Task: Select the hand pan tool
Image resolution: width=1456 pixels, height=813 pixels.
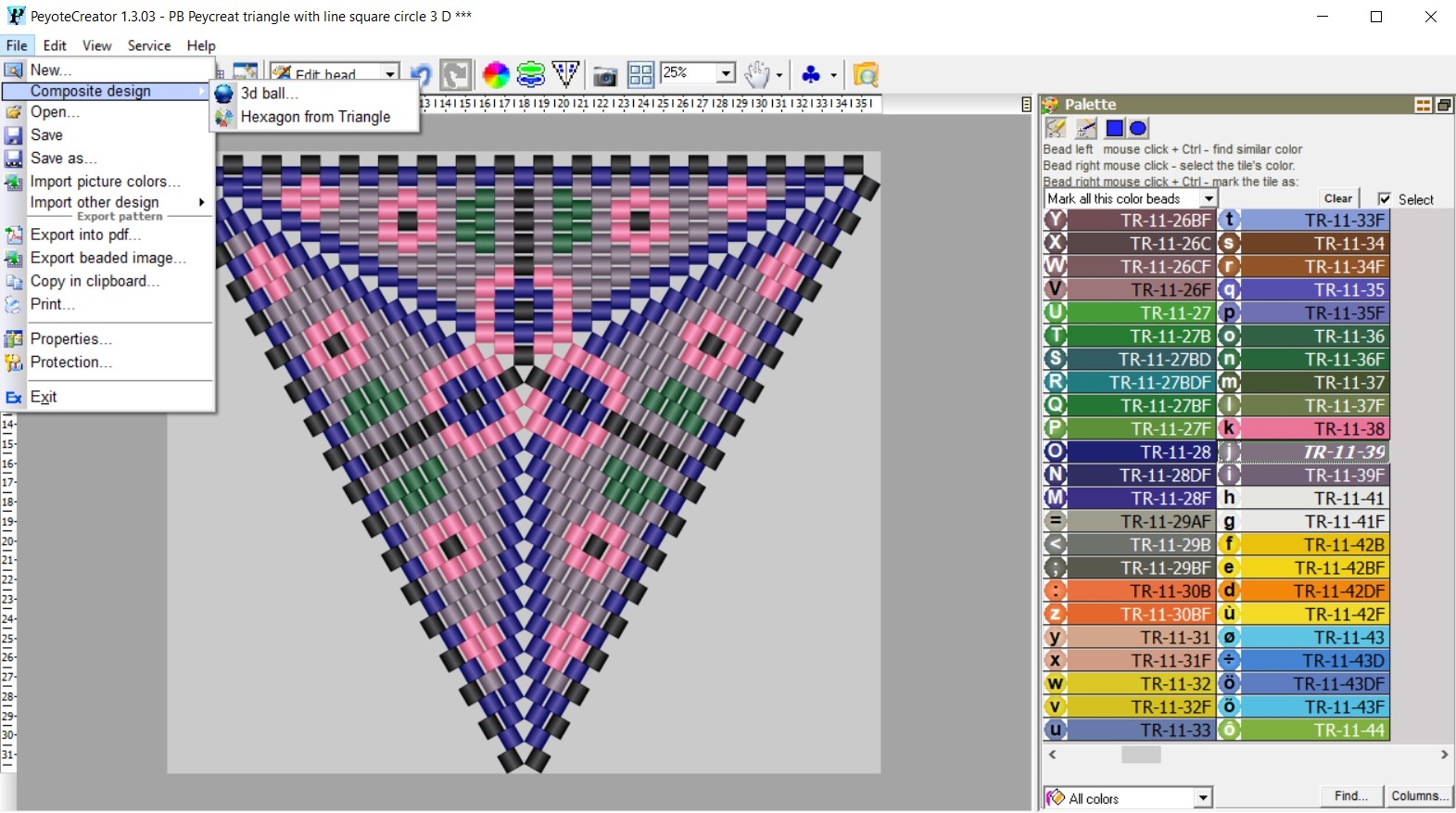Action: click(757, 74)
